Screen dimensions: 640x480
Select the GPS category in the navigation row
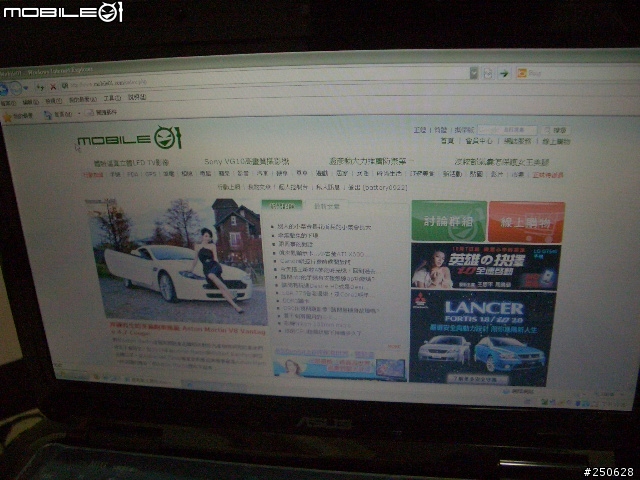click(x=151, y=174)
